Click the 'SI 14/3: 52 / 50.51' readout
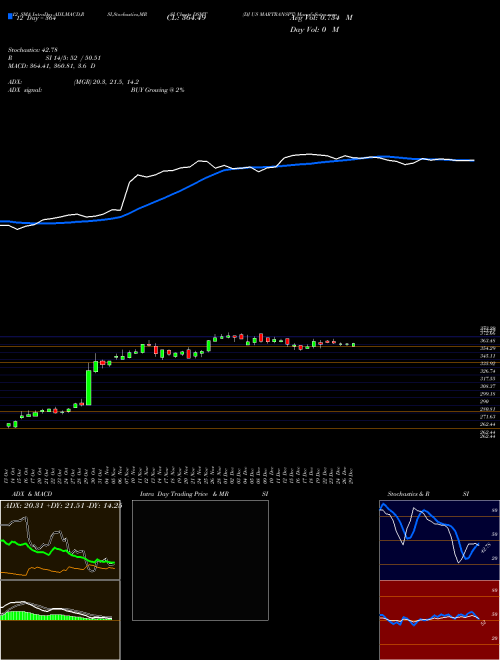 [74, 58]
